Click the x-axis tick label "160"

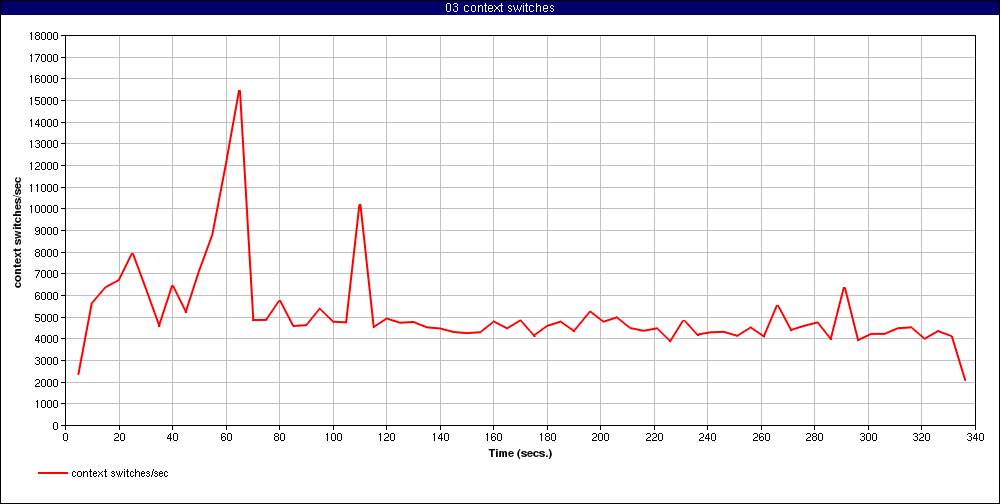494,437
